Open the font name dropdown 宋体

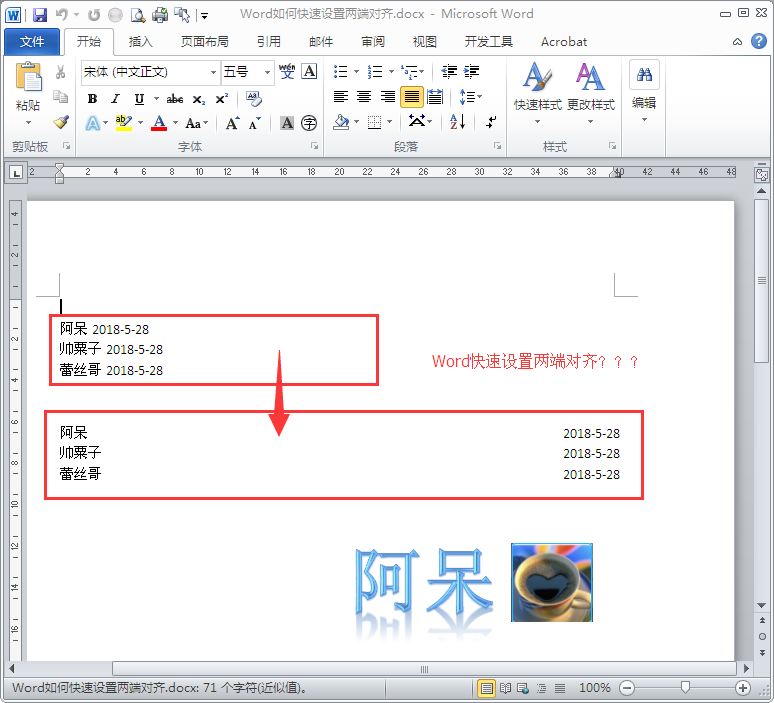(213, 72)
